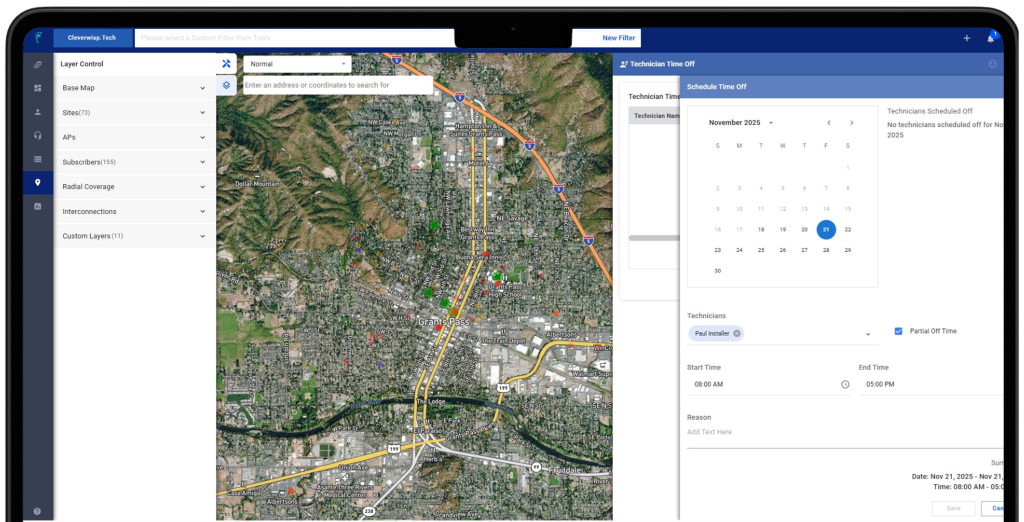
Task: Select the map pin sidebar item
Action: [38, 182]
